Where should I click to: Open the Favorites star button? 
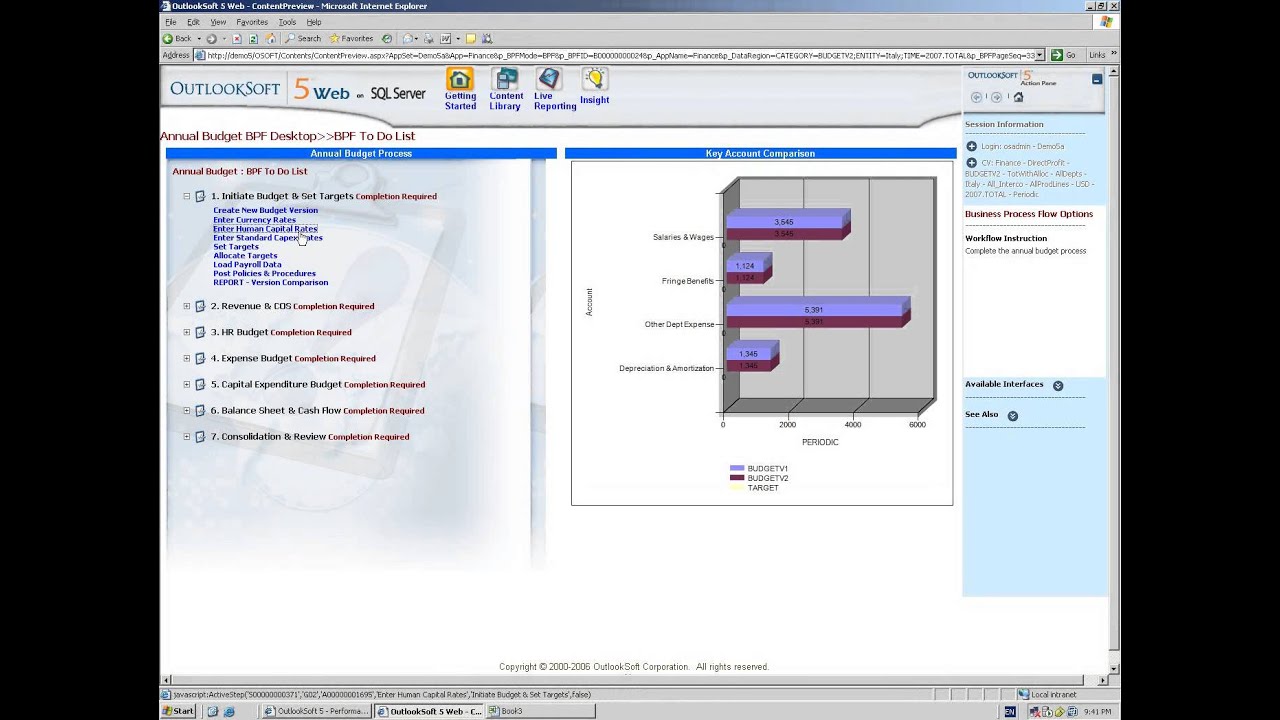pos(351,39)
